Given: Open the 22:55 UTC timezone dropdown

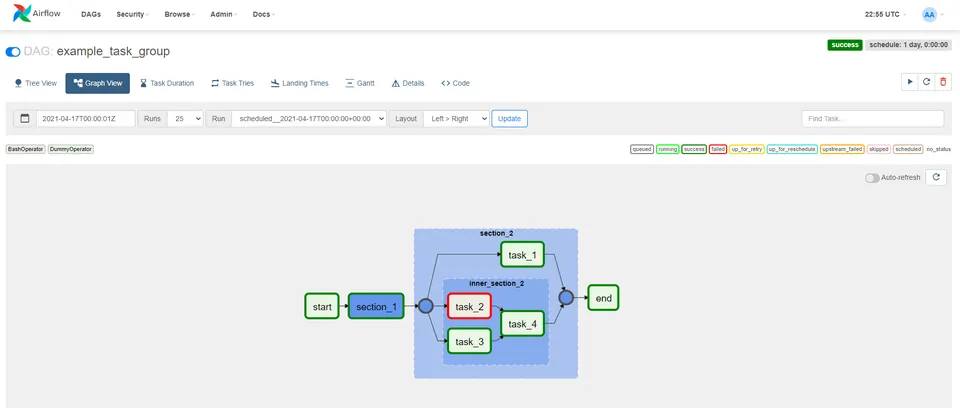Looking at the screenshot, I should click(886, 14).
